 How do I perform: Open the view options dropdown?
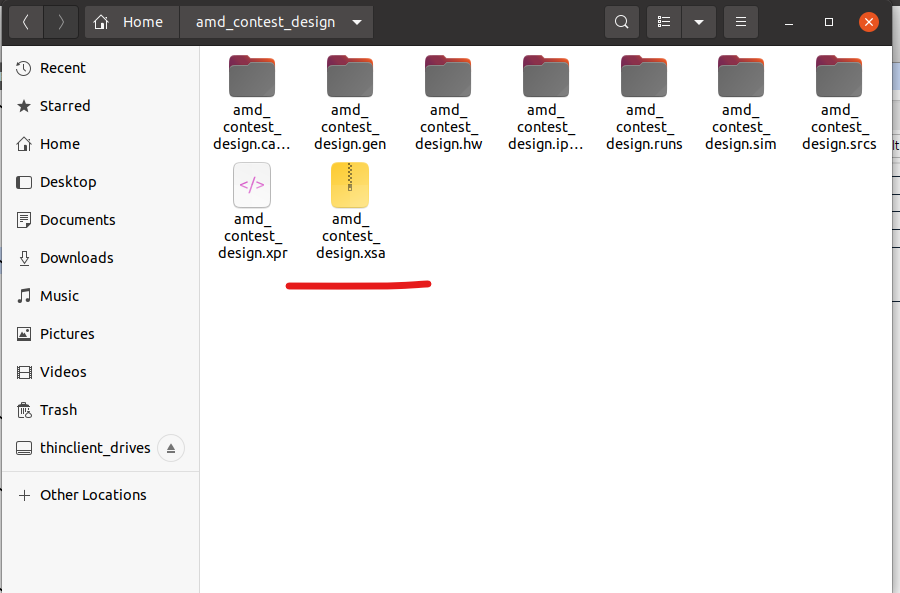coord(699,21)
